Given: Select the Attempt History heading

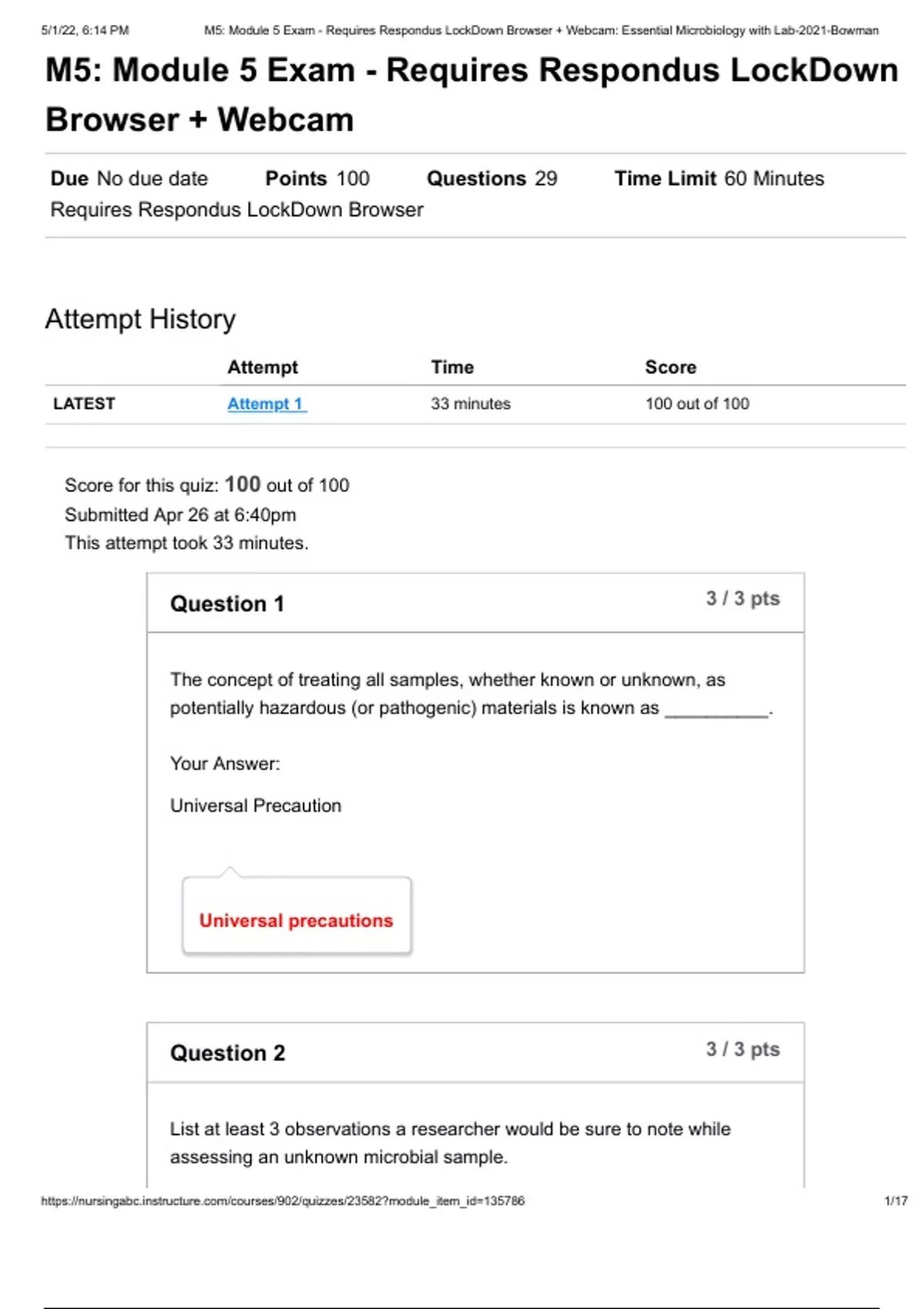Looking at the screenshot, I should coord(140,319).
